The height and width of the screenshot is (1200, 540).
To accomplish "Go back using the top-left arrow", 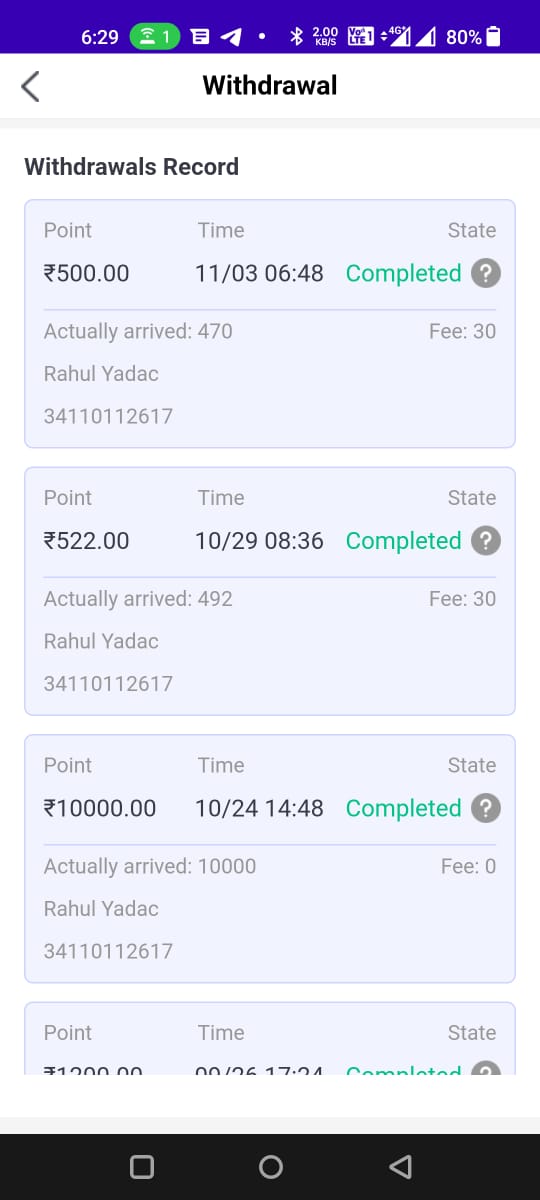I will (x=31, y=87).
